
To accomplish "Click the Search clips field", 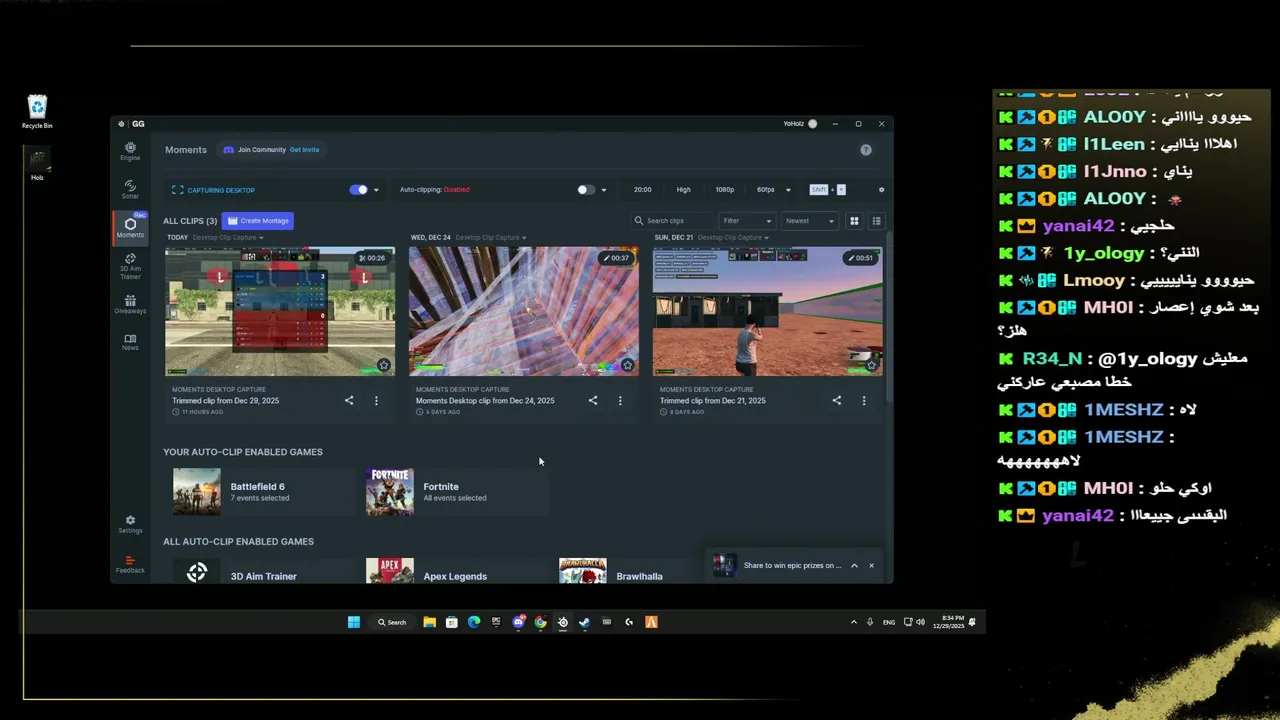I will [672, 221].
